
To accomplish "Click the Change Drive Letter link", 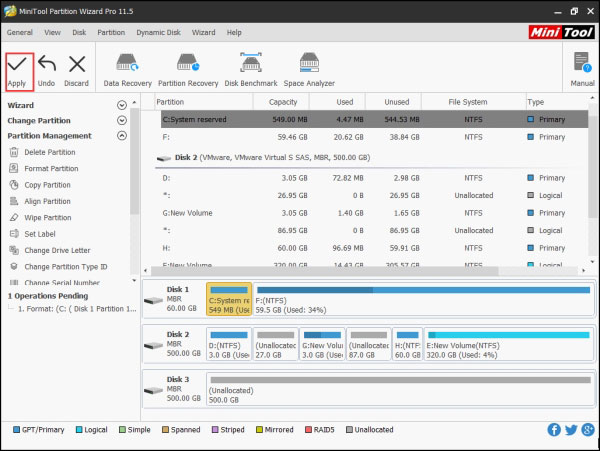I will point(57,251).
